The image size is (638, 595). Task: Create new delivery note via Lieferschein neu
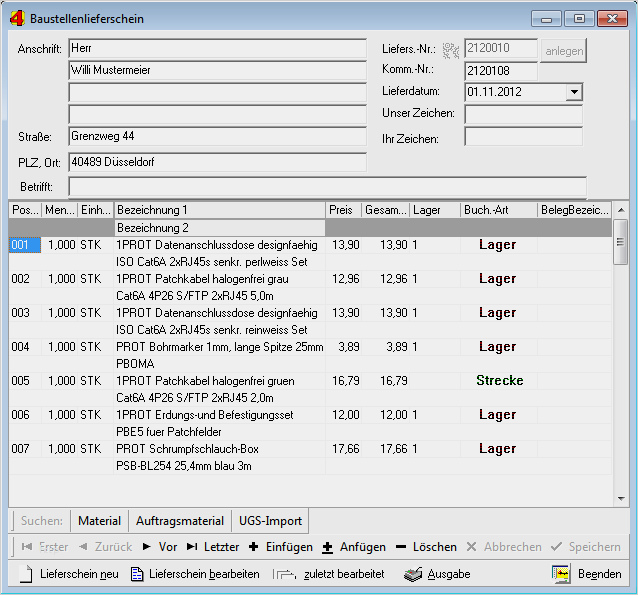coord(70,574)
